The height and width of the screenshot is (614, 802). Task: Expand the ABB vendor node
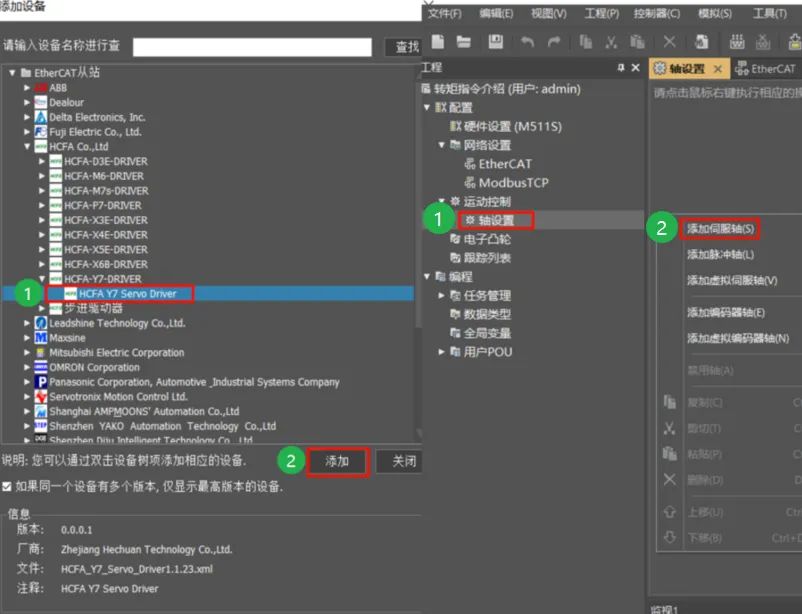[x=27, y=87]
